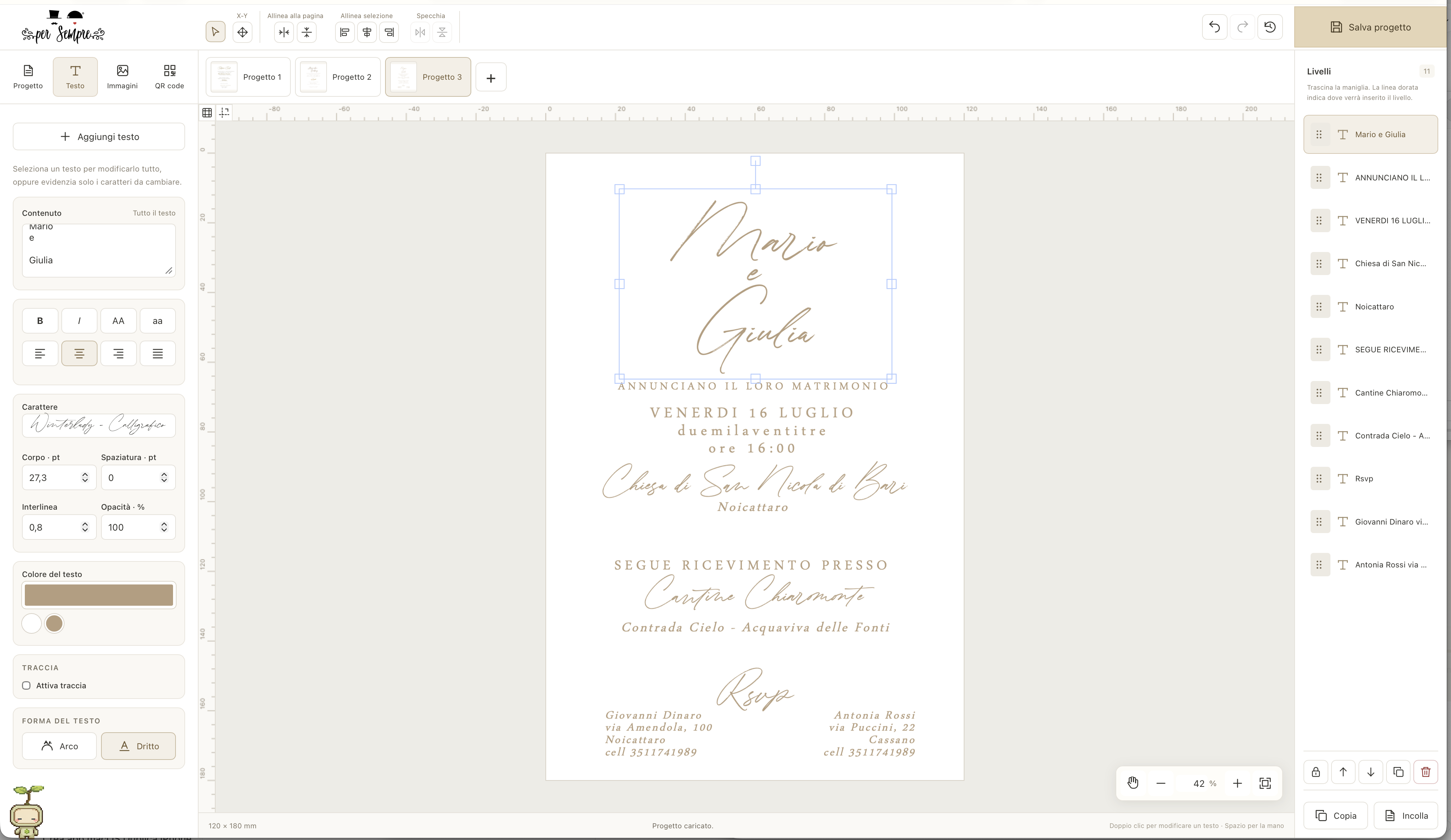Move selected layer down

pyautogui.click(x=1371, y=772)
